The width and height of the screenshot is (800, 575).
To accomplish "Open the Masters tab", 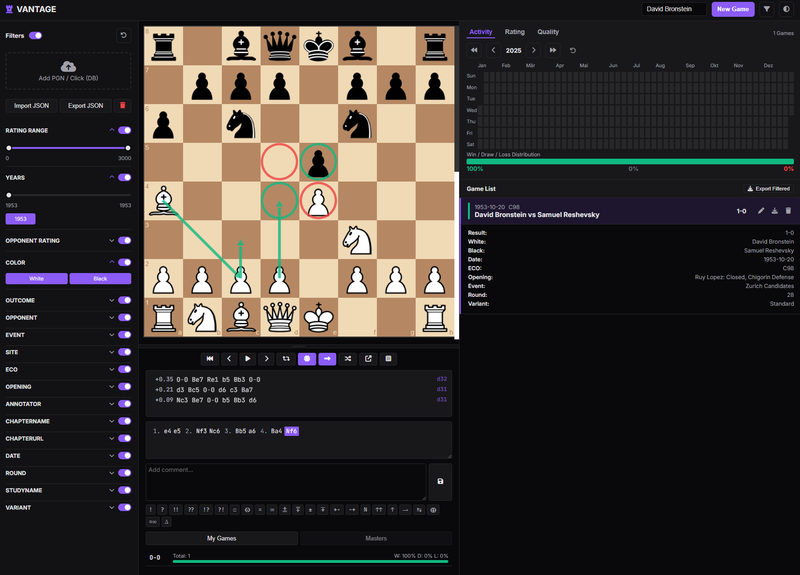I will [375, 538].
